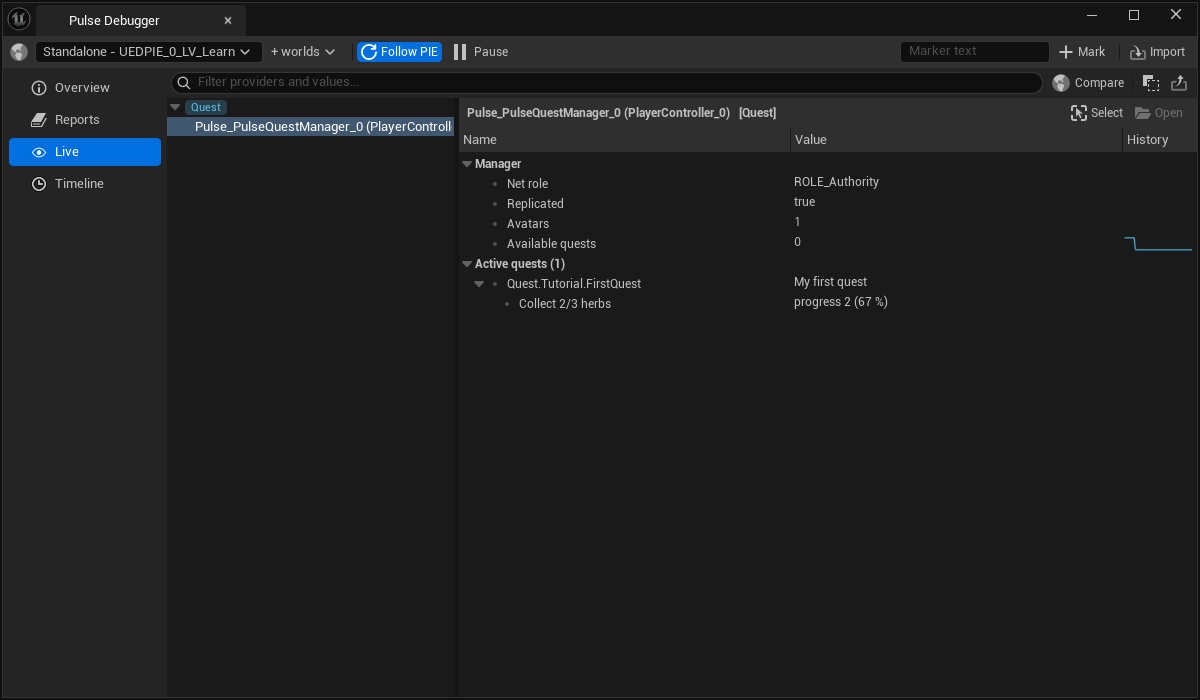Pause the live capture
Screen dimensions: 1200x700
[481, 52]
